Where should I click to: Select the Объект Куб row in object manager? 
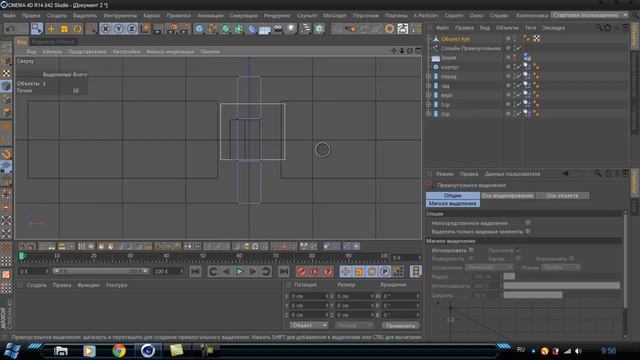tap(456, 39)
